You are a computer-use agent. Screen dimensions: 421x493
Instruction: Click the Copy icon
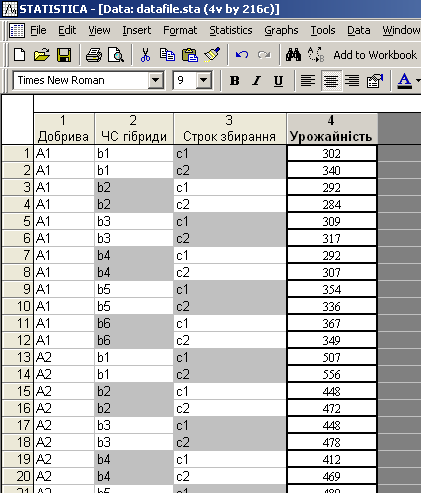click(167, 55)
